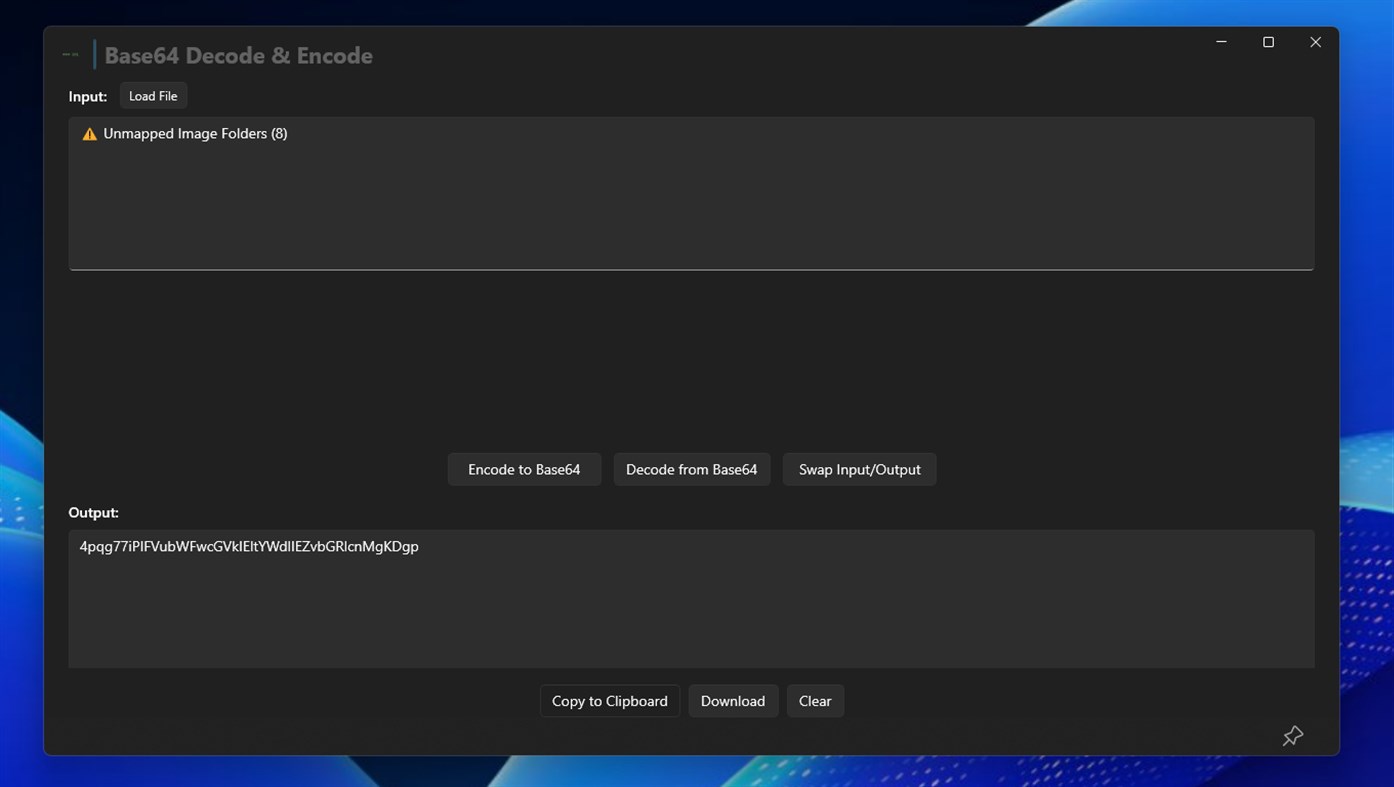Viewport: 1394px width, 787px height.
Task: Click Encode to Base64
Action: pyautogui.click(x=524, y=470)
